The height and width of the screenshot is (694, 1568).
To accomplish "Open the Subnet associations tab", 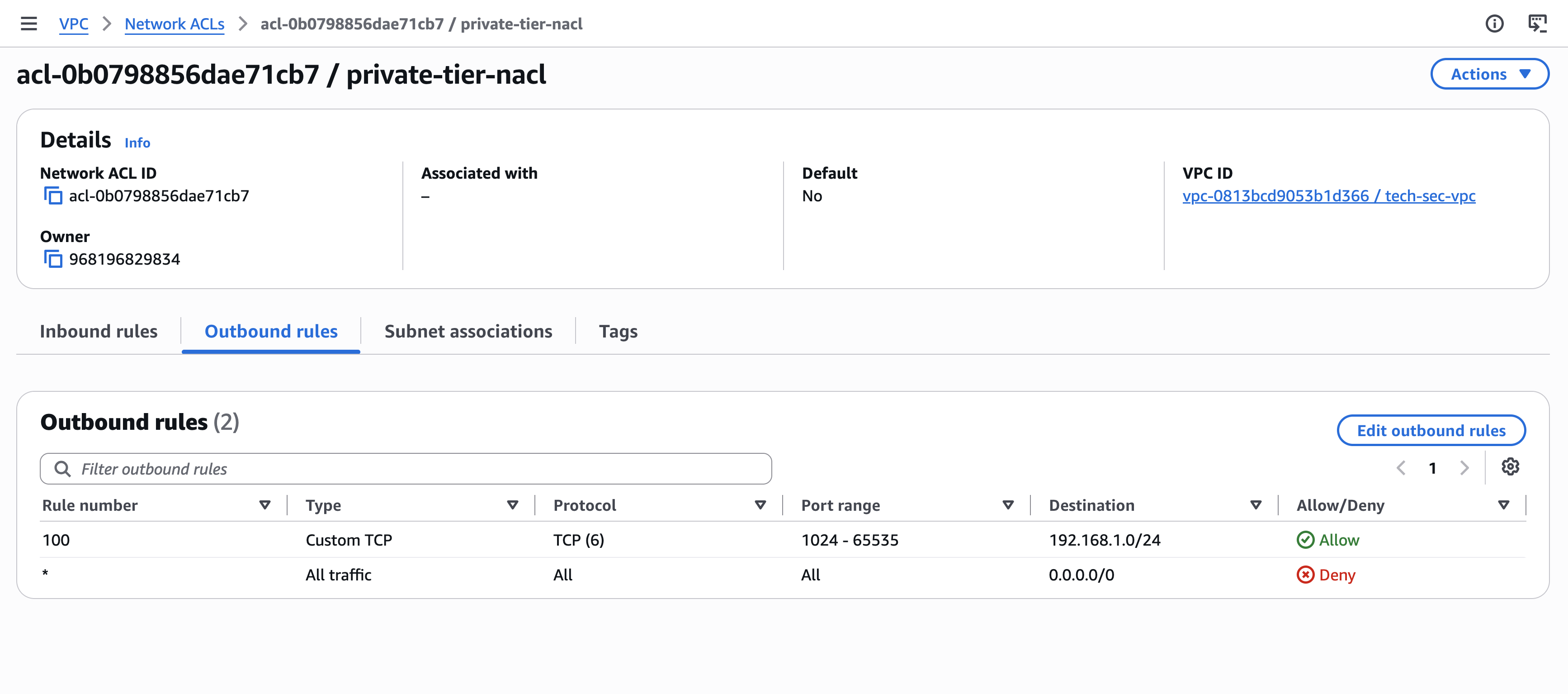I will click(468, 332).
